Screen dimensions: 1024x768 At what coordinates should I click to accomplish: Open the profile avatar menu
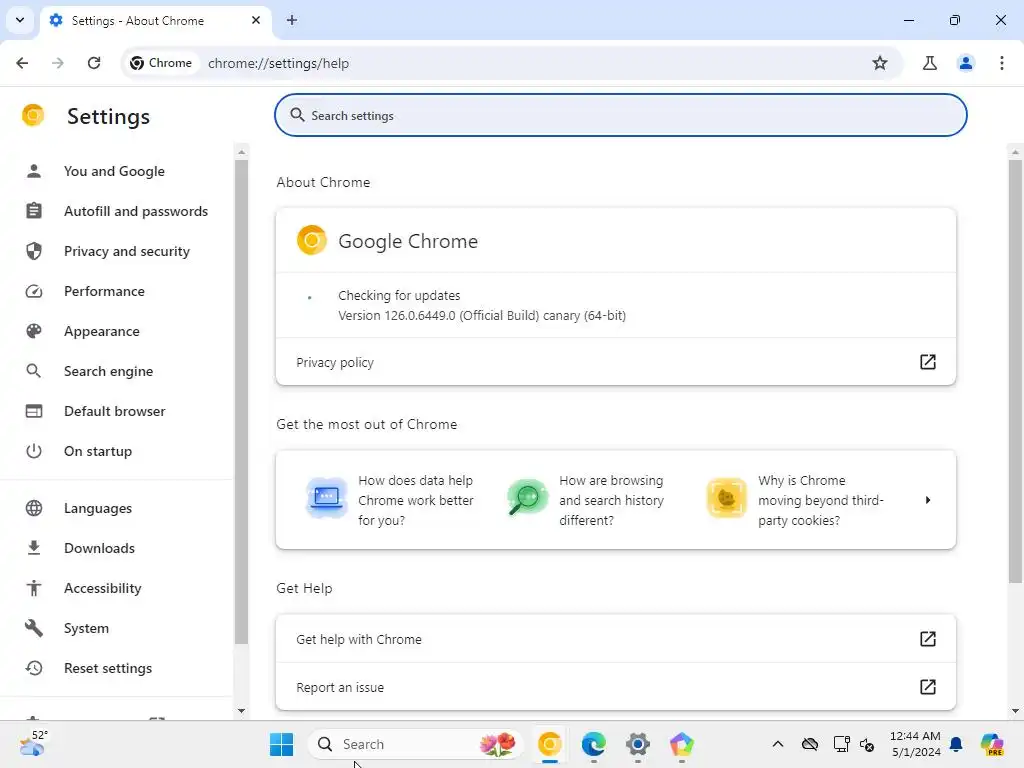(x=965, y=63)
